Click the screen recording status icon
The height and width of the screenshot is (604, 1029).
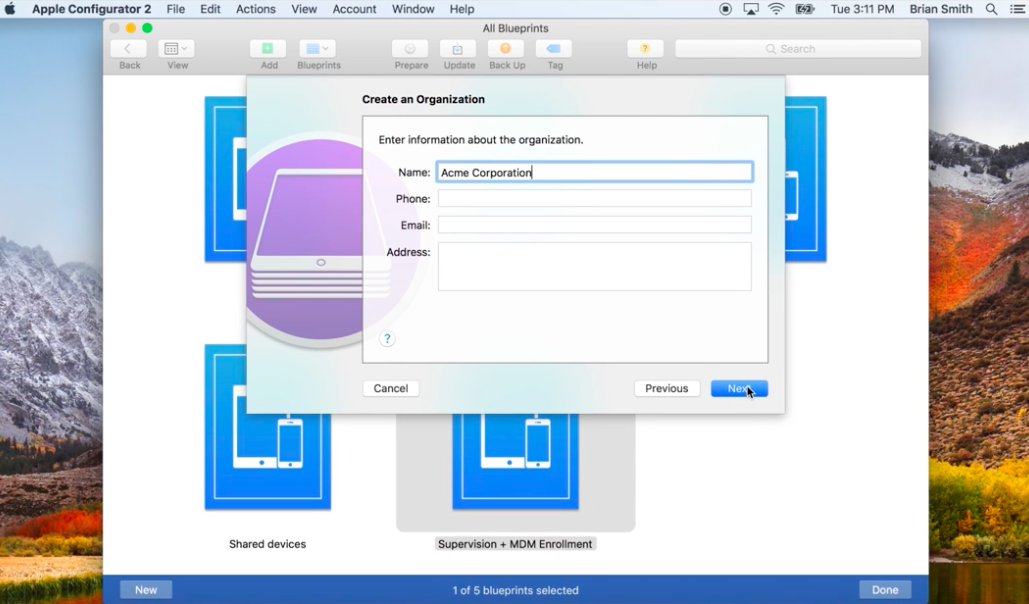coord(725,9)
